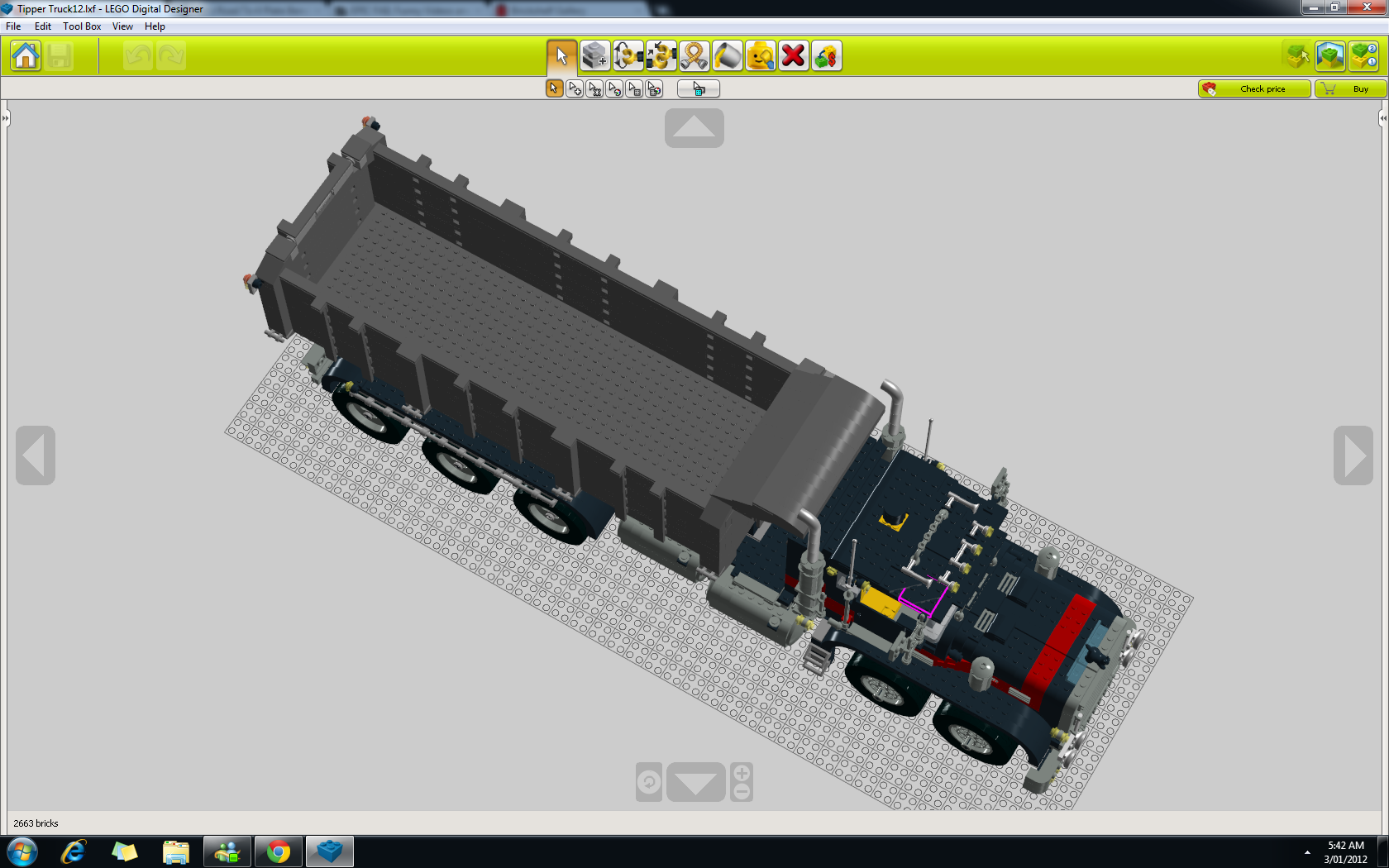The height and width of the screenshot is (868, 1389).
Task: Click the Undo arrow icon
Action: (137, 55)
